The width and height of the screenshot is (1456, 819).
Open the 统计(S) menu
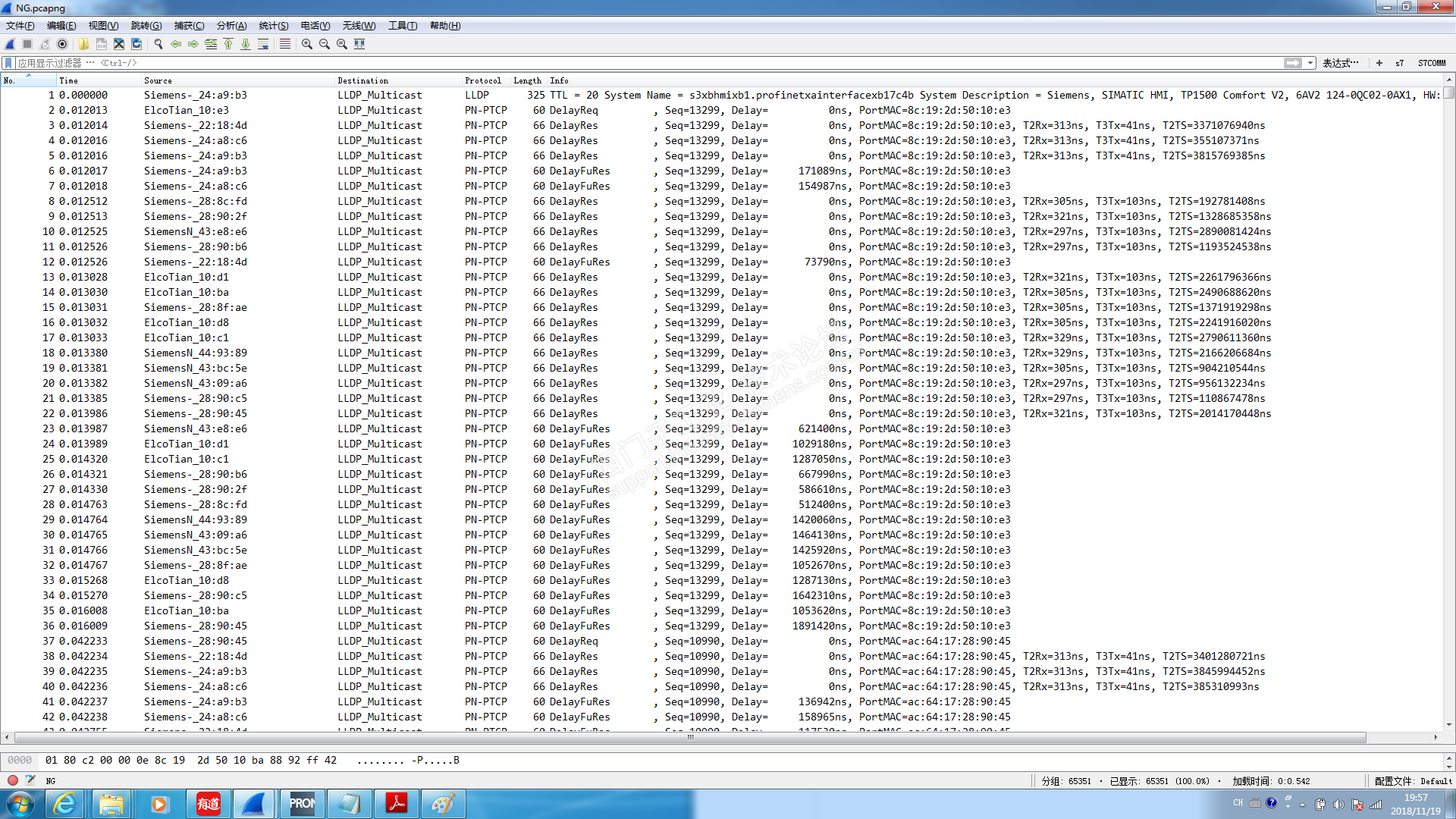pos(273,26)
